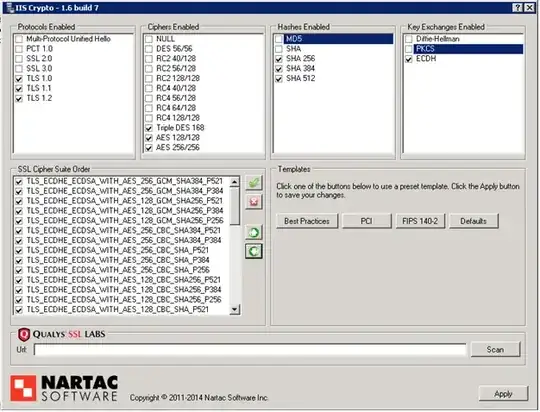The image size is (540, 412).
Task: Select the highlighted MD5 hash entry
Action: click(x=339, y=39)
